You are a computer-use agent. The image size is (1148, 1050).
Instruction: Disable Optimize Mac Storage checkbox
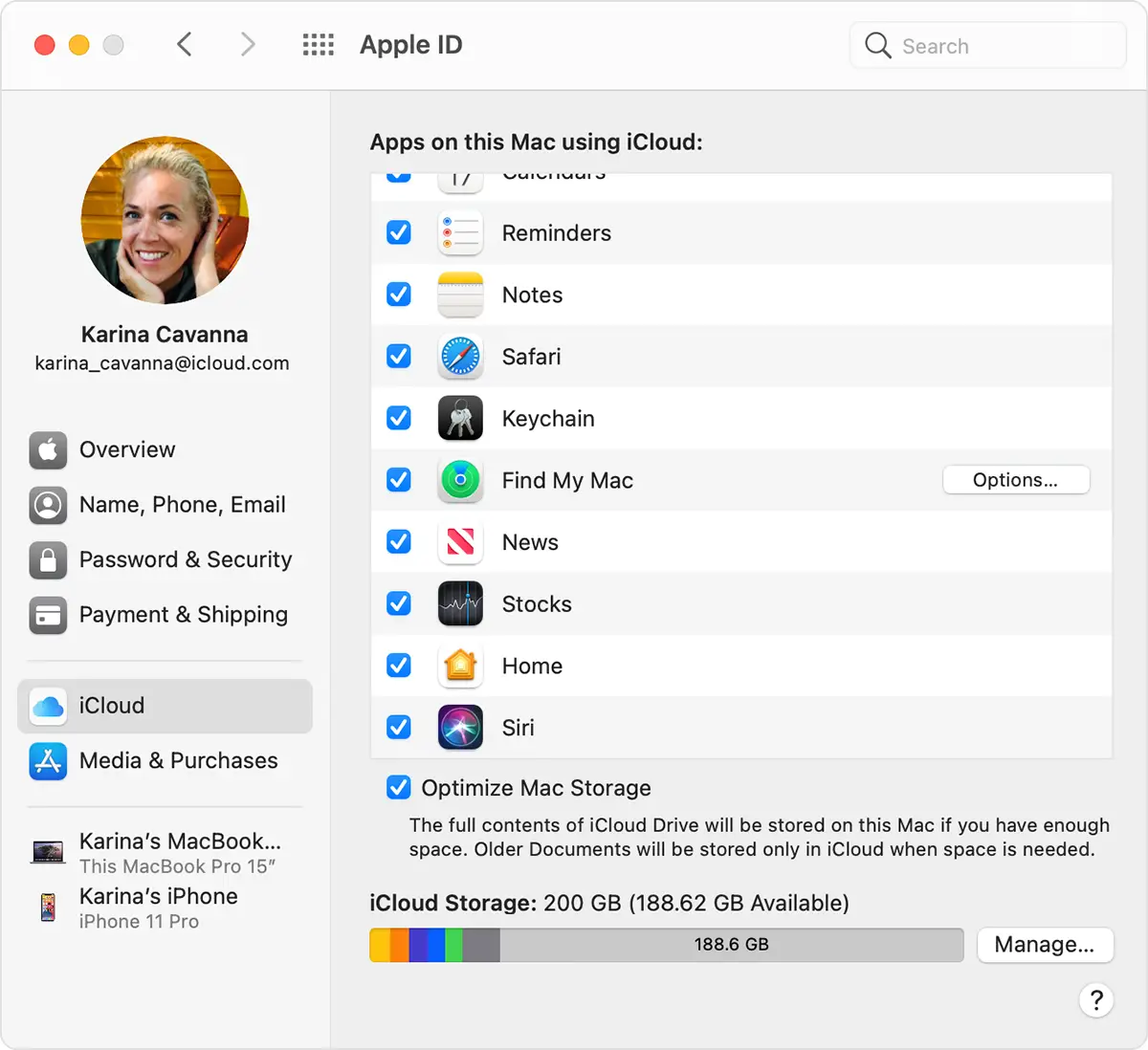pos(399,788)
